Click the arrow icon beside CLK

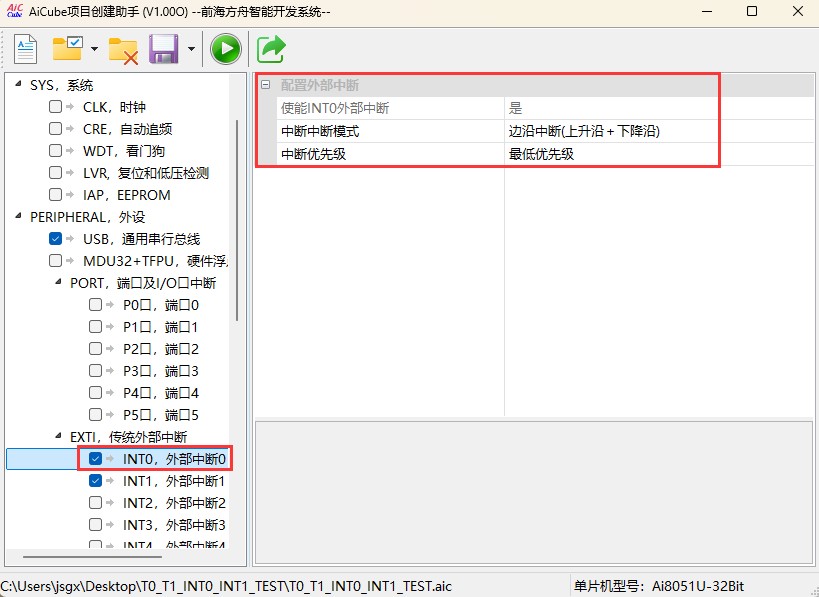click(70, 107)
